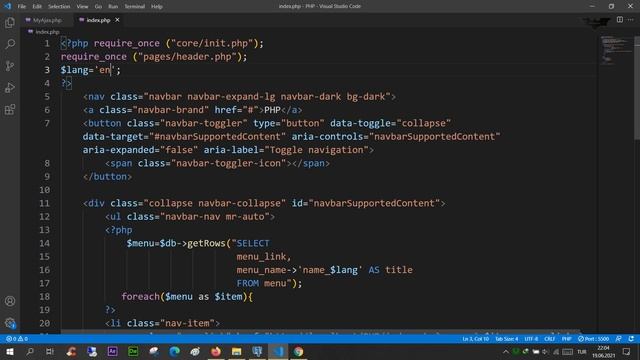Open the Windows Start menu
Screen dimensions: 640x360
point(10,351)
